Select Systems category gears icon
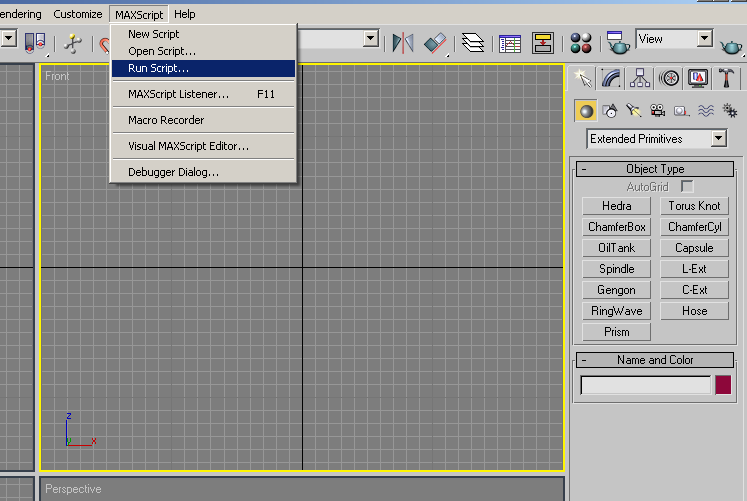 (730, 111)
